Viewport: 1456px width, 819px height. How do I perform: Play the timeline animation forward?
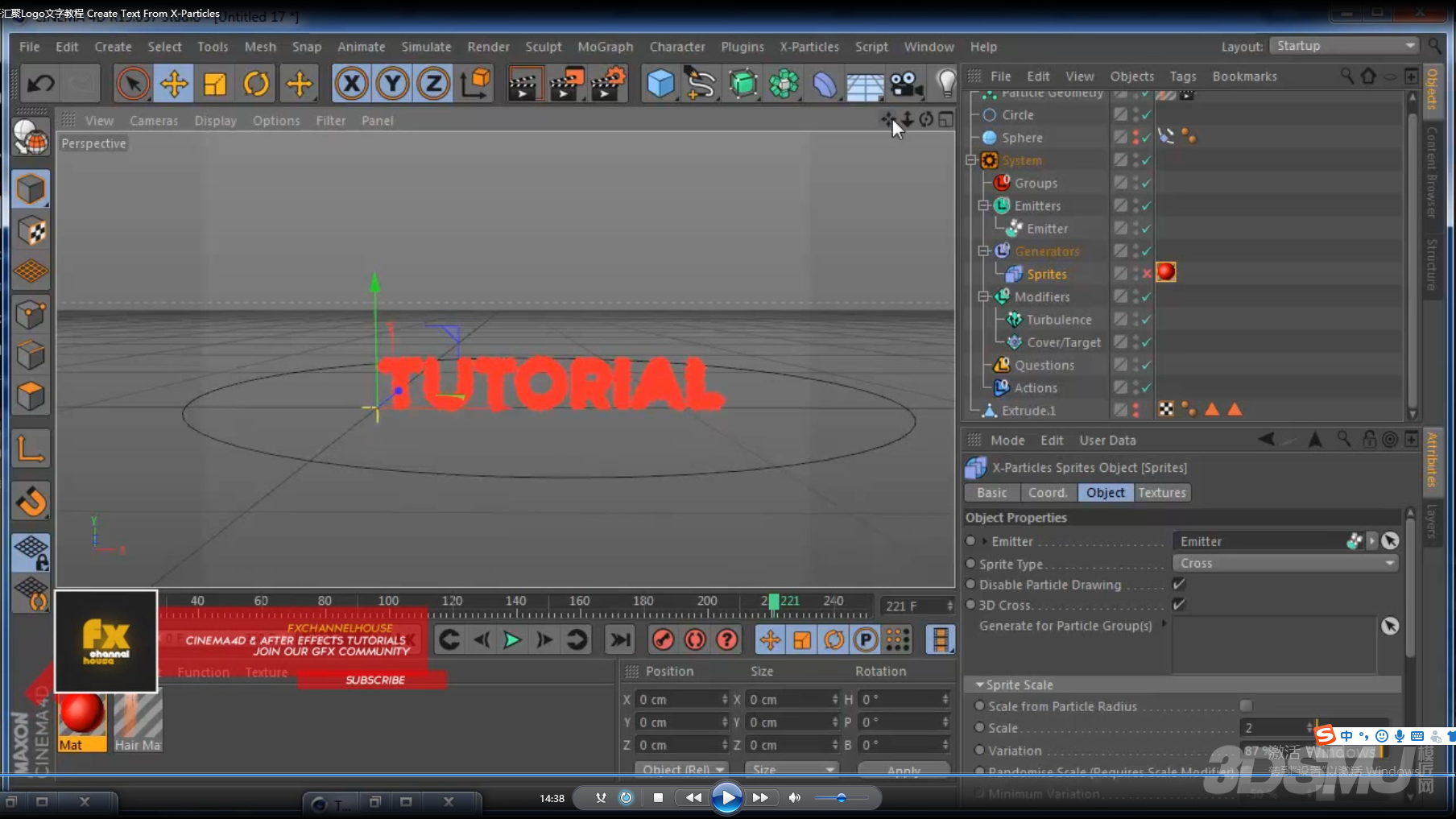pyautogui.click(x=512, y=640)
